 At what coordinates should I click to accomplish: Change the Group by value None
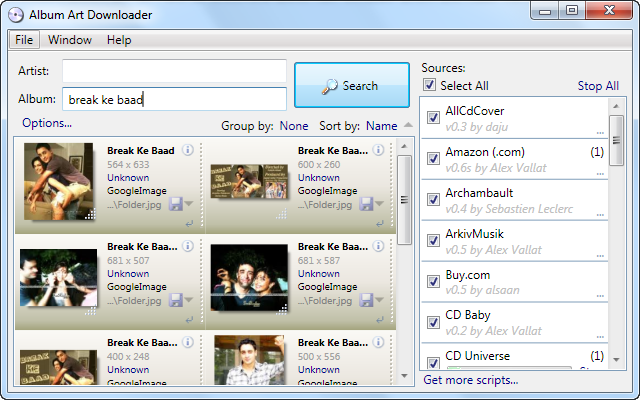point(293,126)
